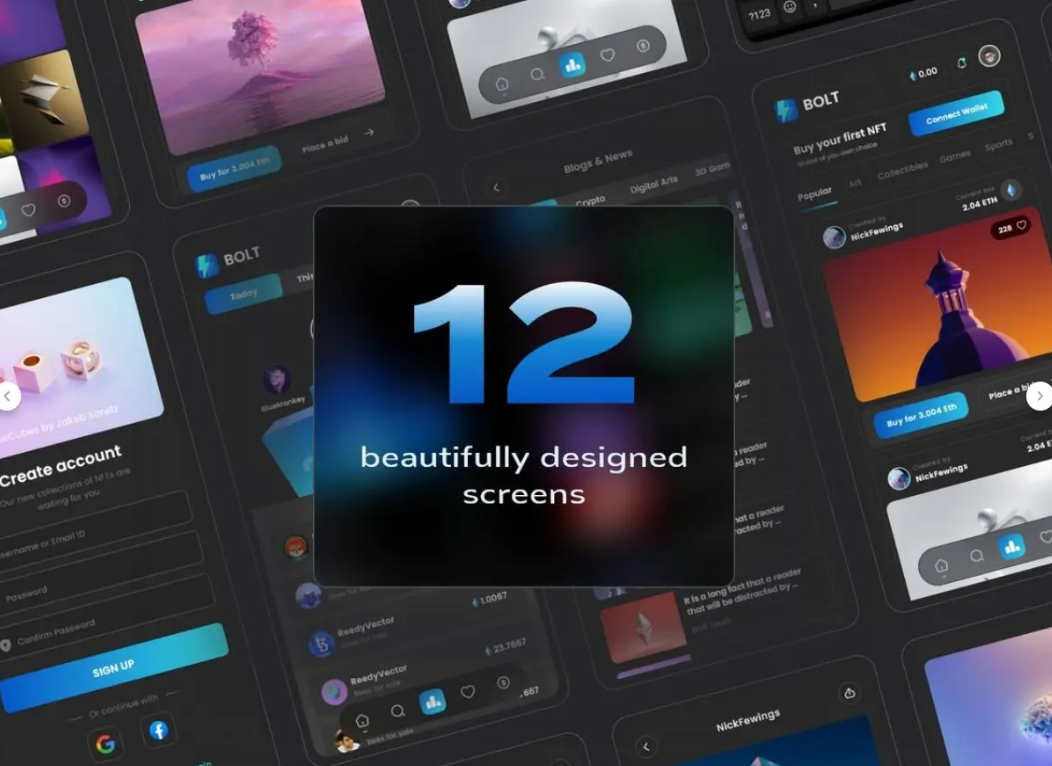Tap home icon in nav bar above Blogs & News

tap(502, 84)
